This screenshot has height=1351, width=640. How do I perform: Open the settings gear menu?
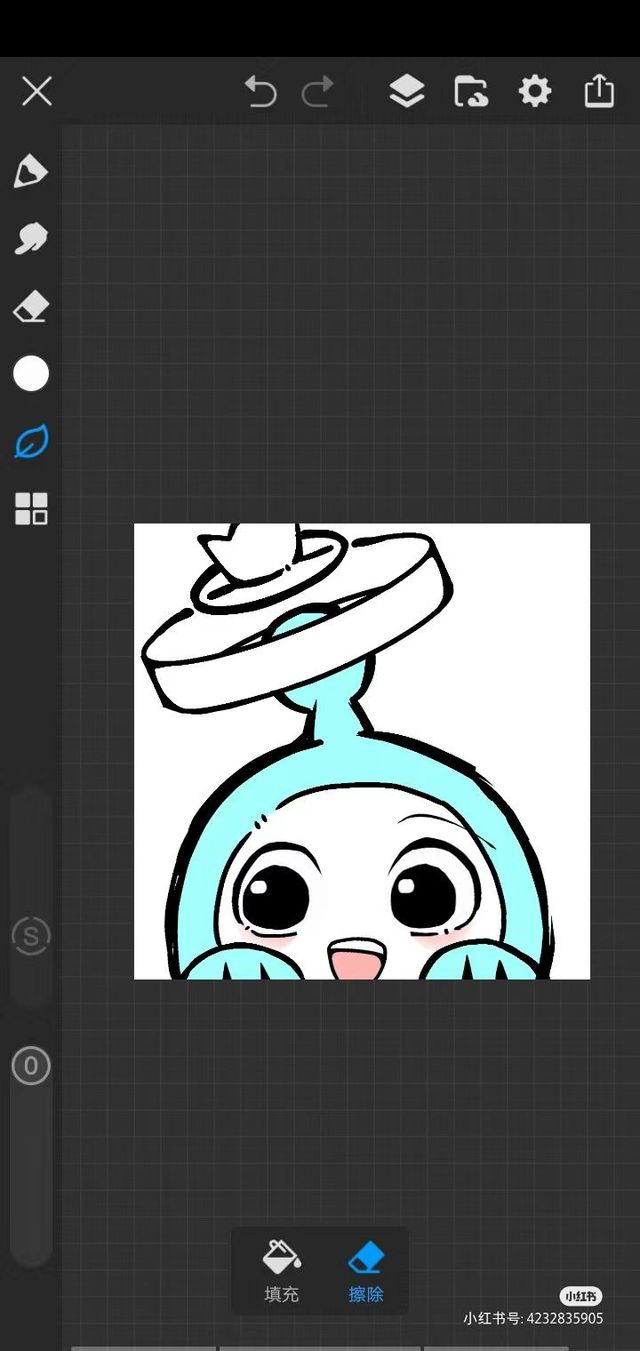[535, 92]
